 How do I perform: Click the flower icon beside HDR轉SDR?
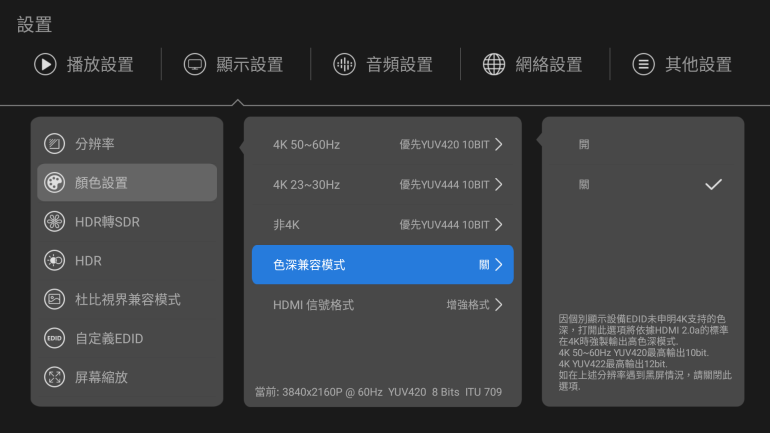tap(55, 221)
